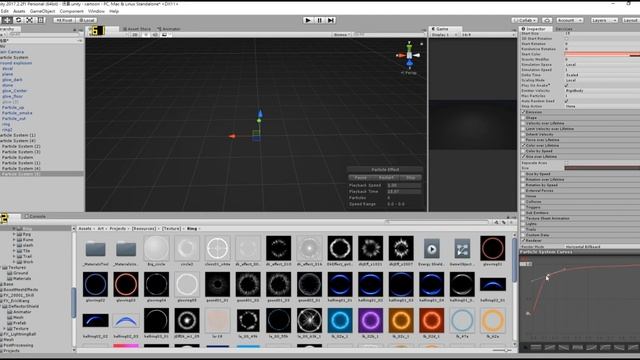Select the glowring01 red ring thumbnail
The height and width of the screenshot is (360, 640).
click(x=493, y=248)
